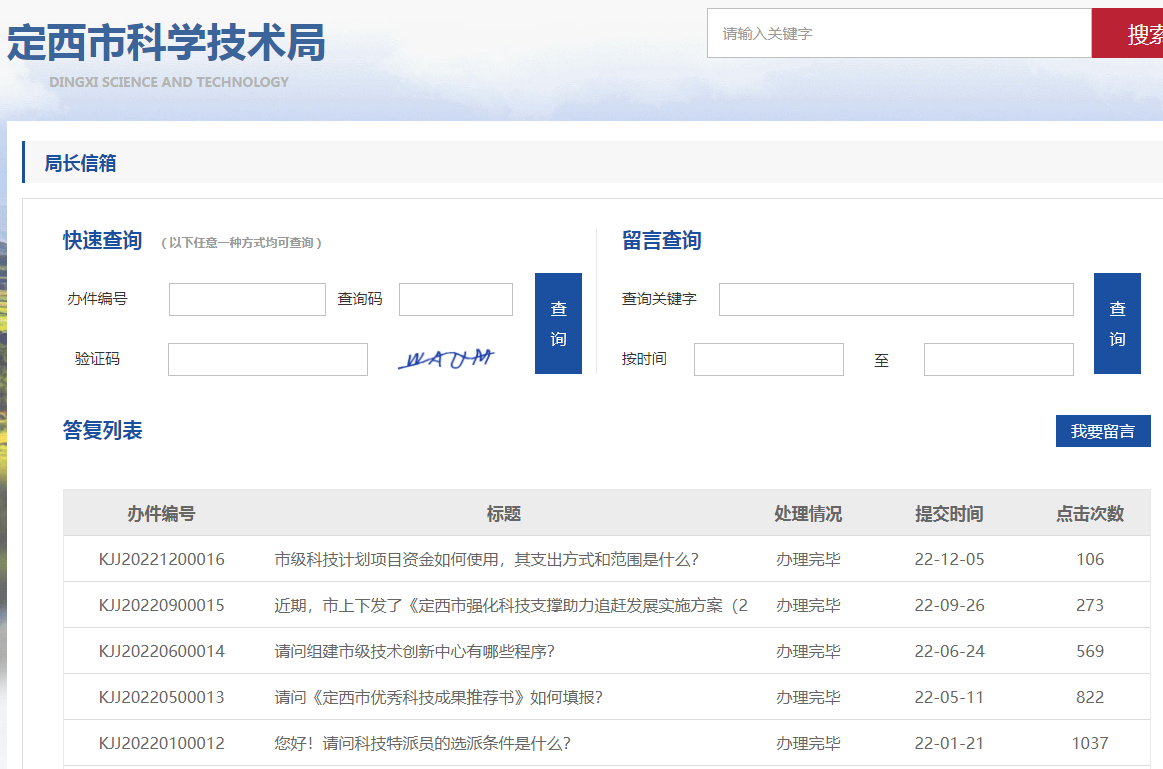Image resolution: width=1163 pixels, height=769 pixels.
Task: Click the 查询关键字 input field
Action: (896, 298)
